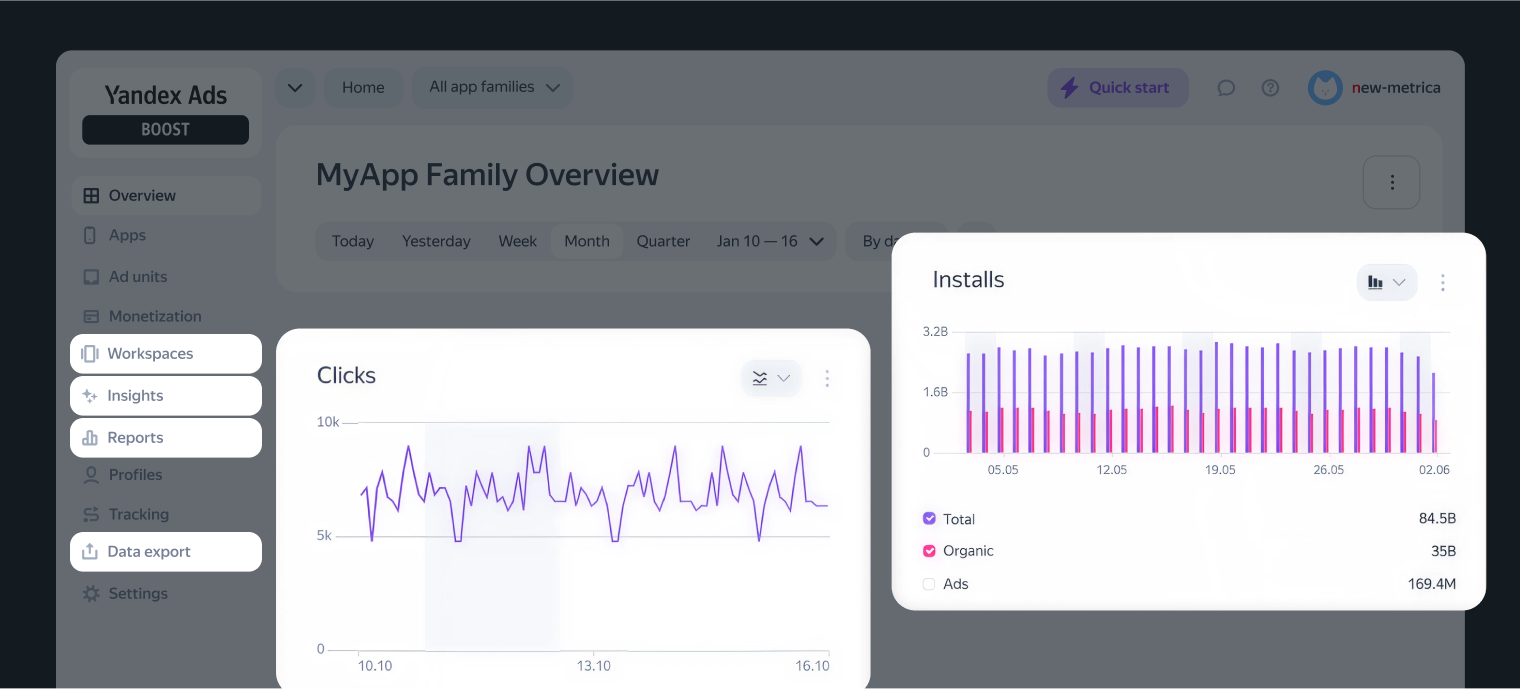This screenshot has width=1520, height=689.
Task: Open Clicks chart three-dot menu
Action: tap(827, 378)
